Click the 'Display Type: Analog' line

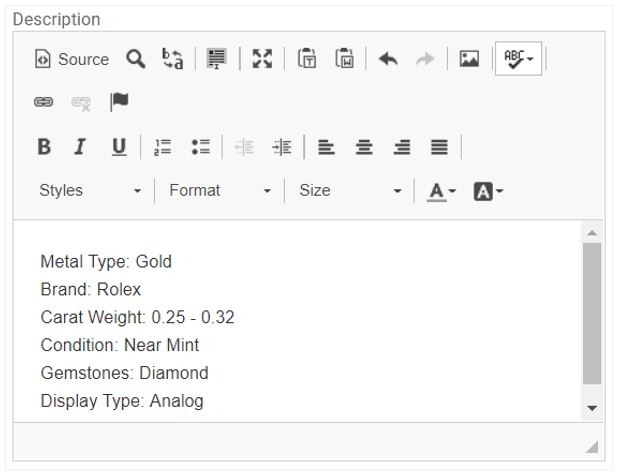pyautogui.click(x=122, y=401)
